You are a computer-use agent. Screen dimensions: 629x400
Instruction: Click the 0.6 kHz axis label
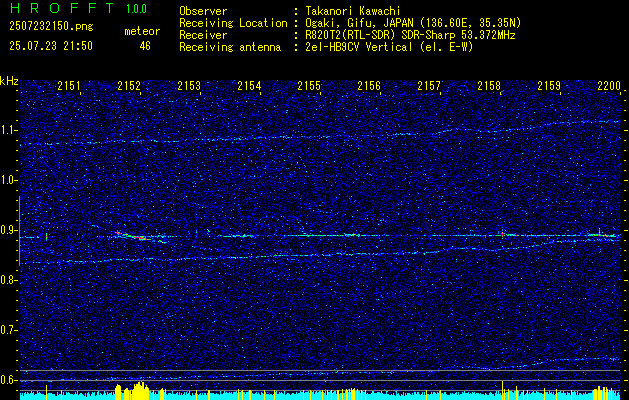click(x=9, y=380)
